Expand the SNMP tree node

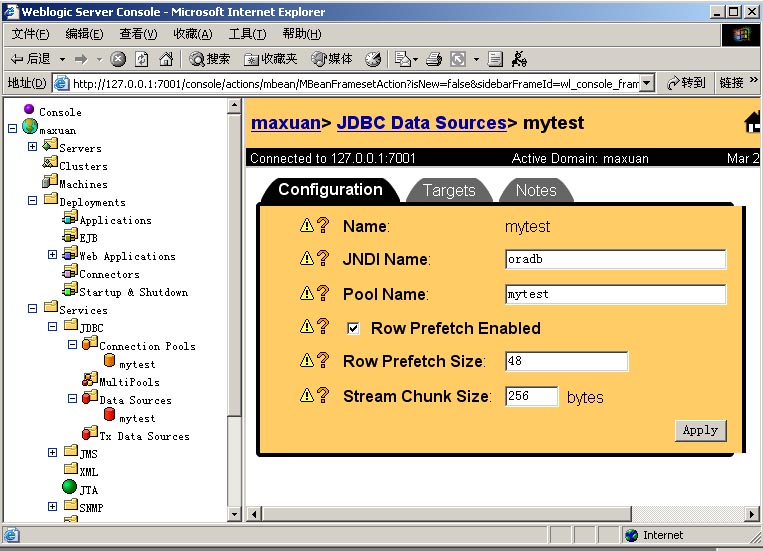53,507
